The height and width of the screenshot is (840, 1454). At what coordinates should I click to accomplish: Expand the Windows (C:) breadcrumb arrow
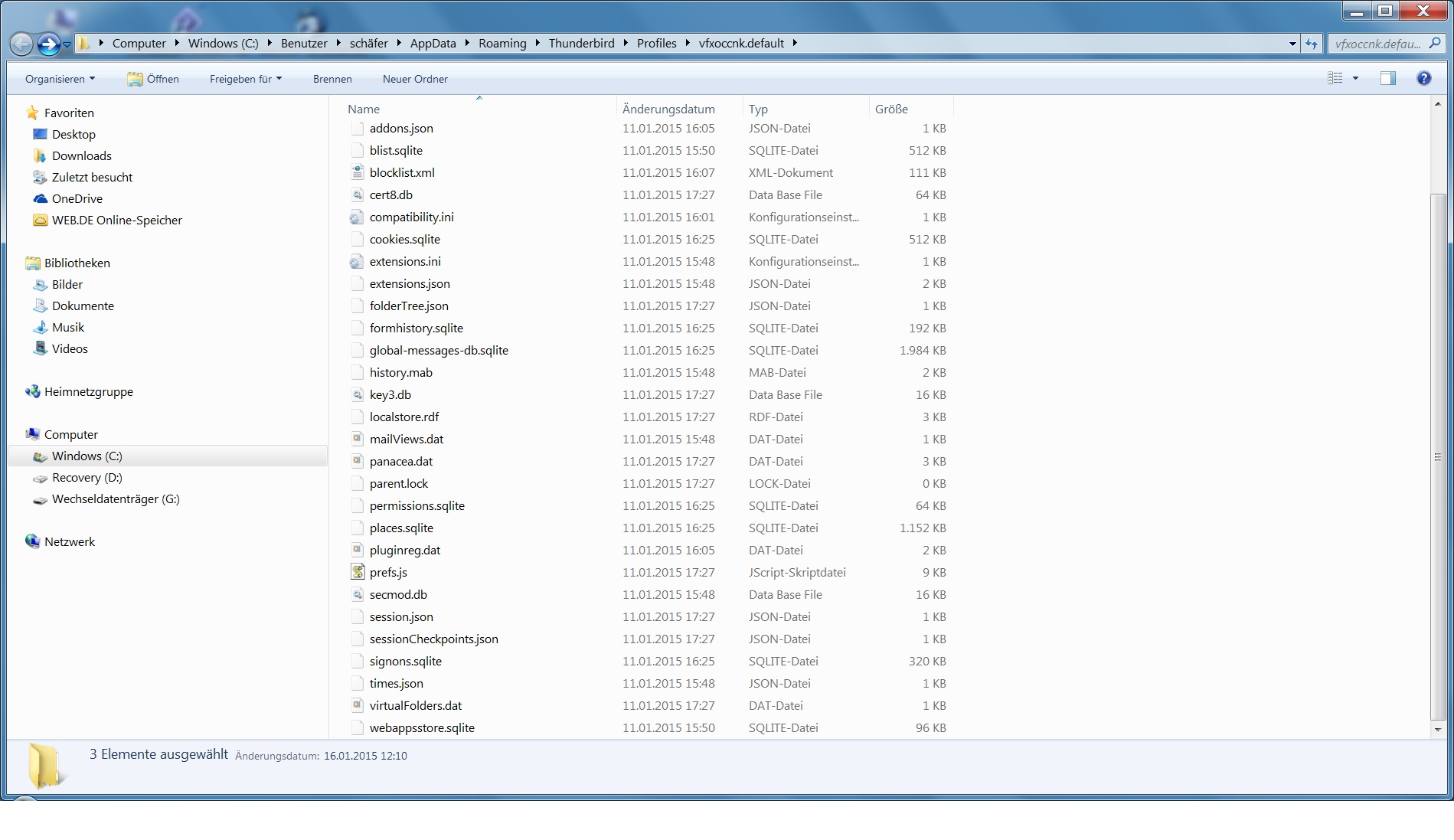click(270, 43)
